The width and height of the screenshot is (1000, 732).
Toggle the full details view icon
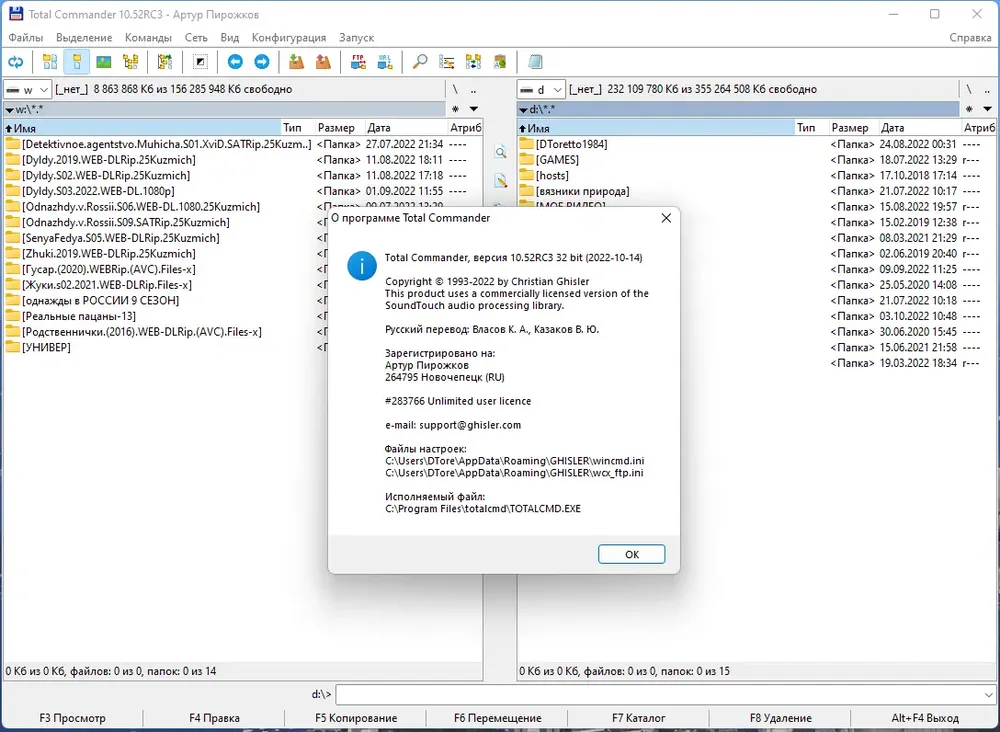tap(77, 62)
